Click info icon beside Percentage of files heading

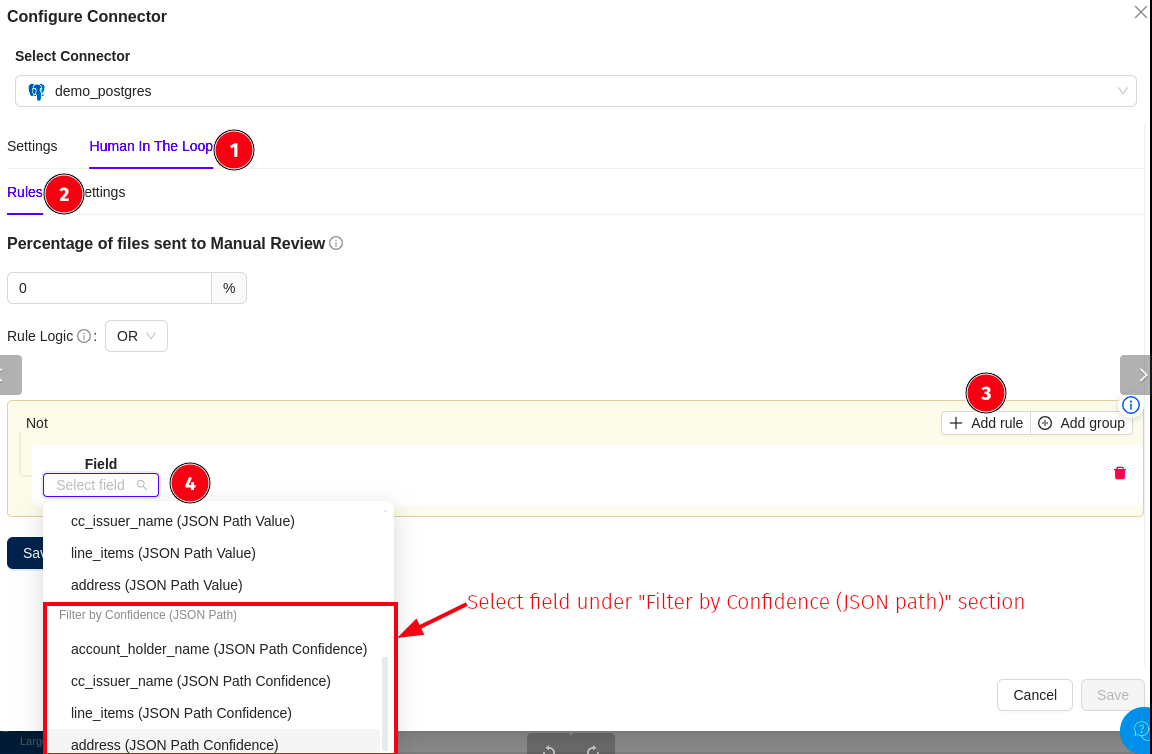tap(336, 243)
